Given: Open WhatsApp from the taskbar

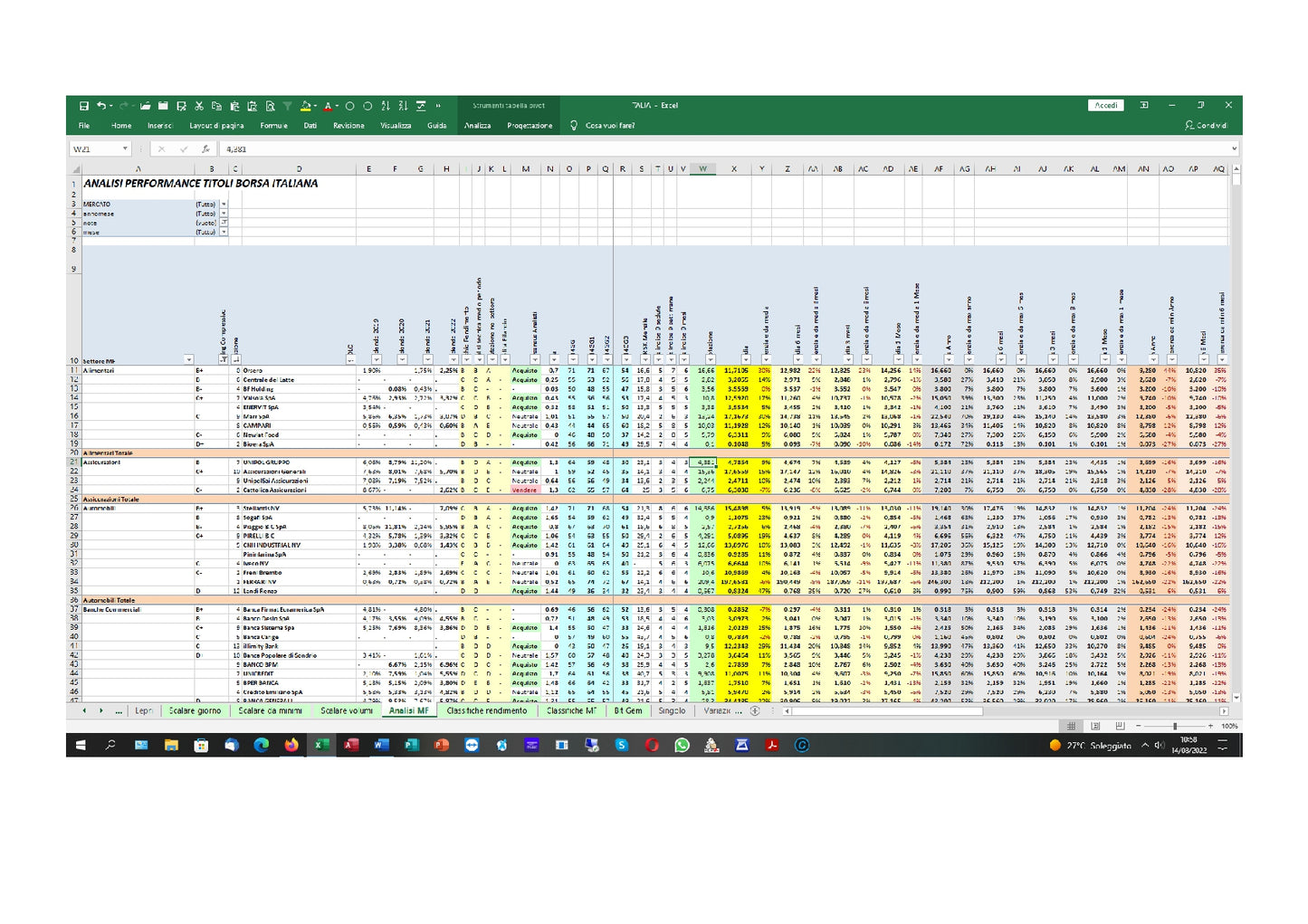Looking at the screenshot, I should [x=682, y=746].
